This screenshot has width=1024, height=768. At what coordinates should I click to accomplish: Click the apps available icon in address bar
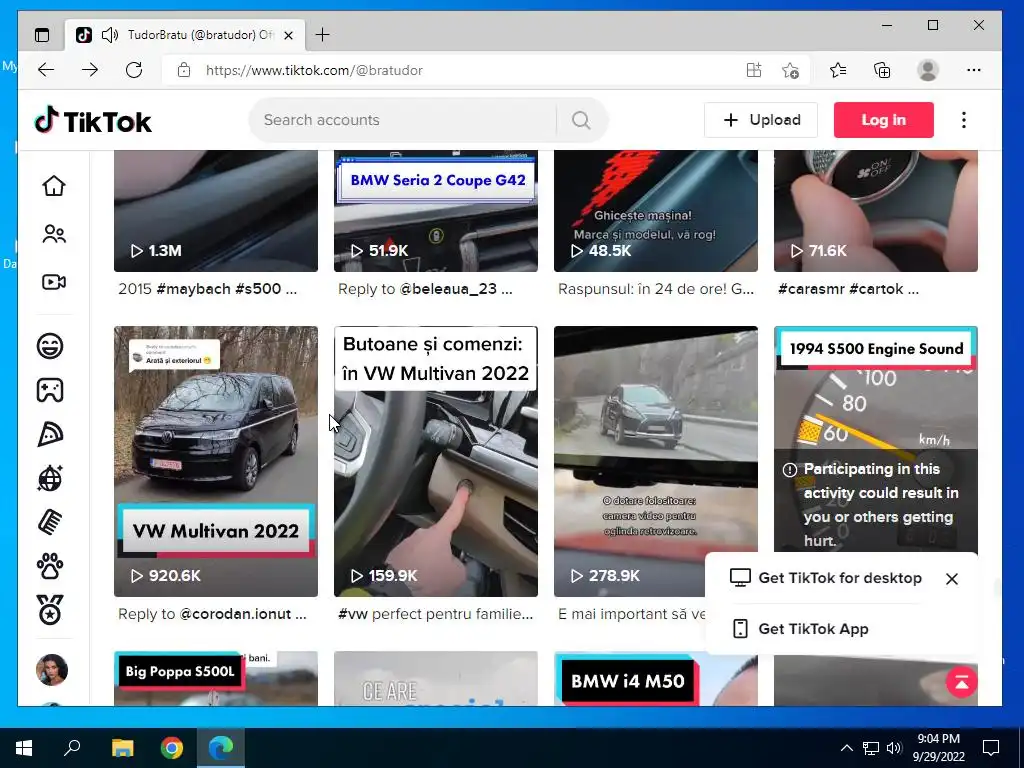pyautogui.click(x=754, y=70)
